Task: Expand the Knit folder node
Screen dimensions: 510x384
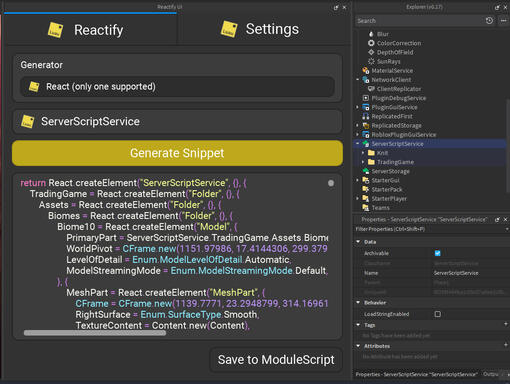Action: pos(363,153)
